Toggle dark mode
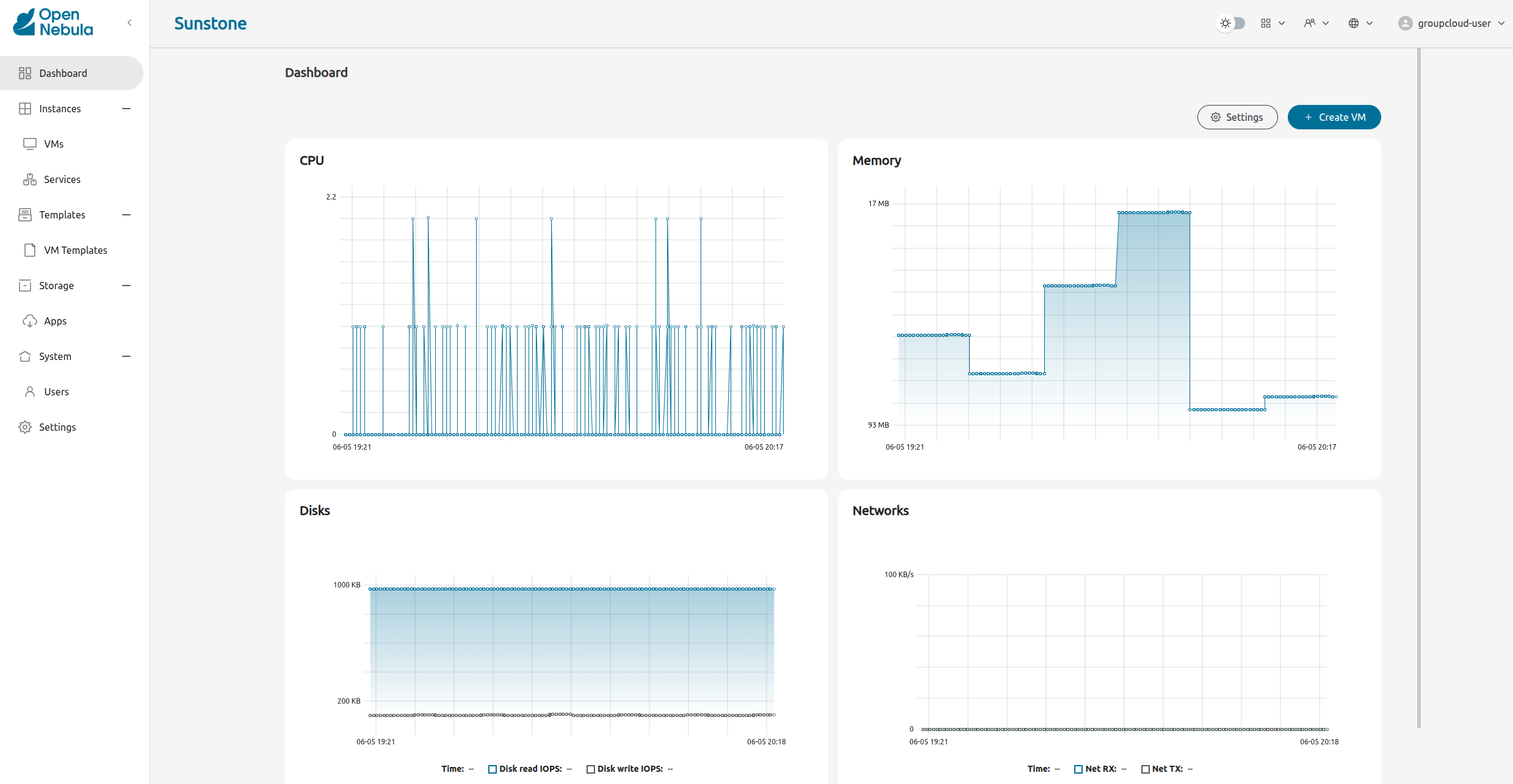This screenshot has height=784, width=1513. point(1230,23)
